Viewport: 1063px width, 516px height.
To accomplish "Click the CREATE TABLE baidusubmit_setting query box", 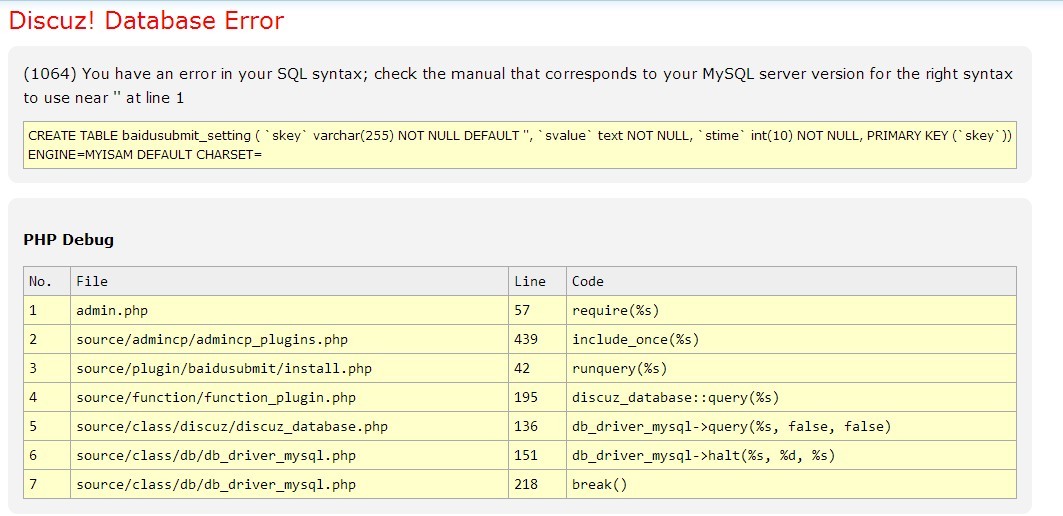I will (520, 145).
